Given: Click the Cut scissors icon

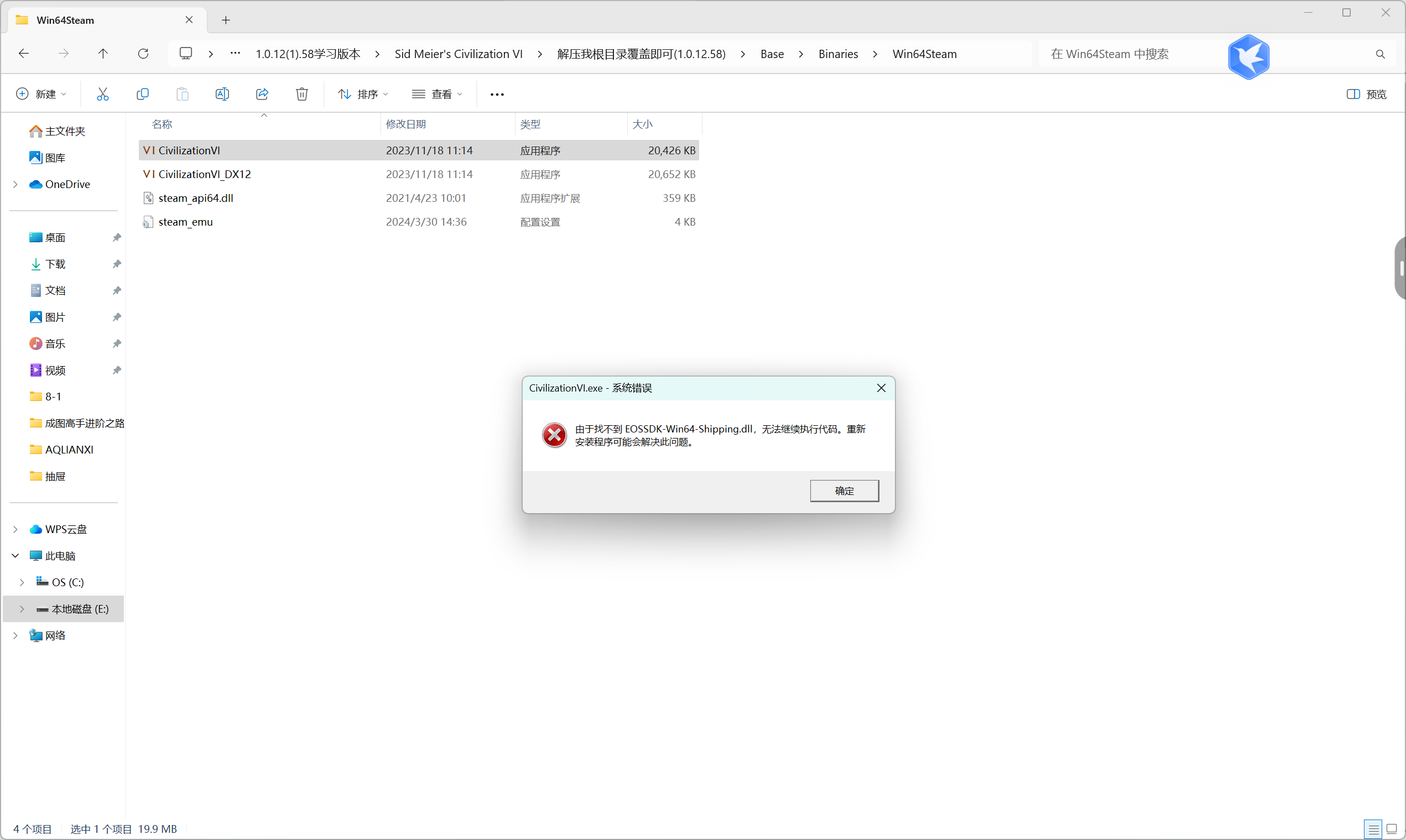Looking at the screenshot, I should (102, 94).
